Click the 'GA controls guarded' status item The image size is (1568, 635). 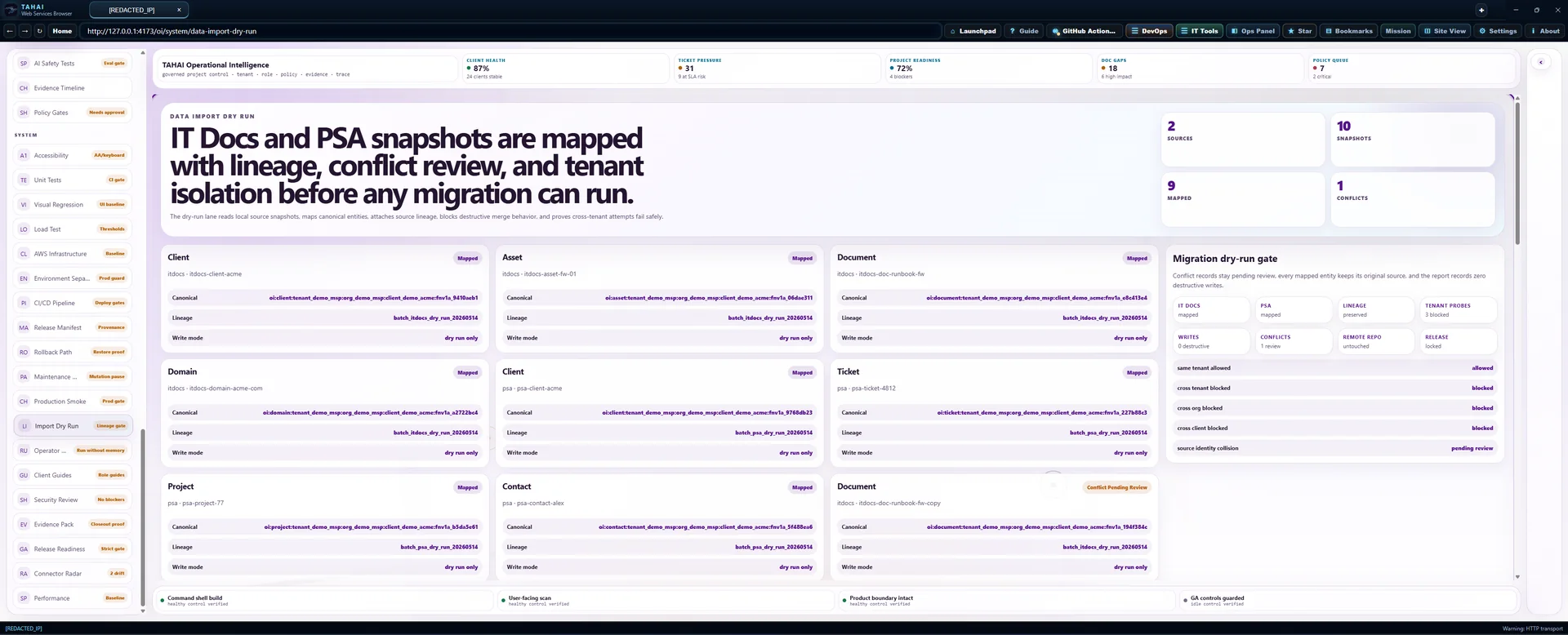(1347, 601)
